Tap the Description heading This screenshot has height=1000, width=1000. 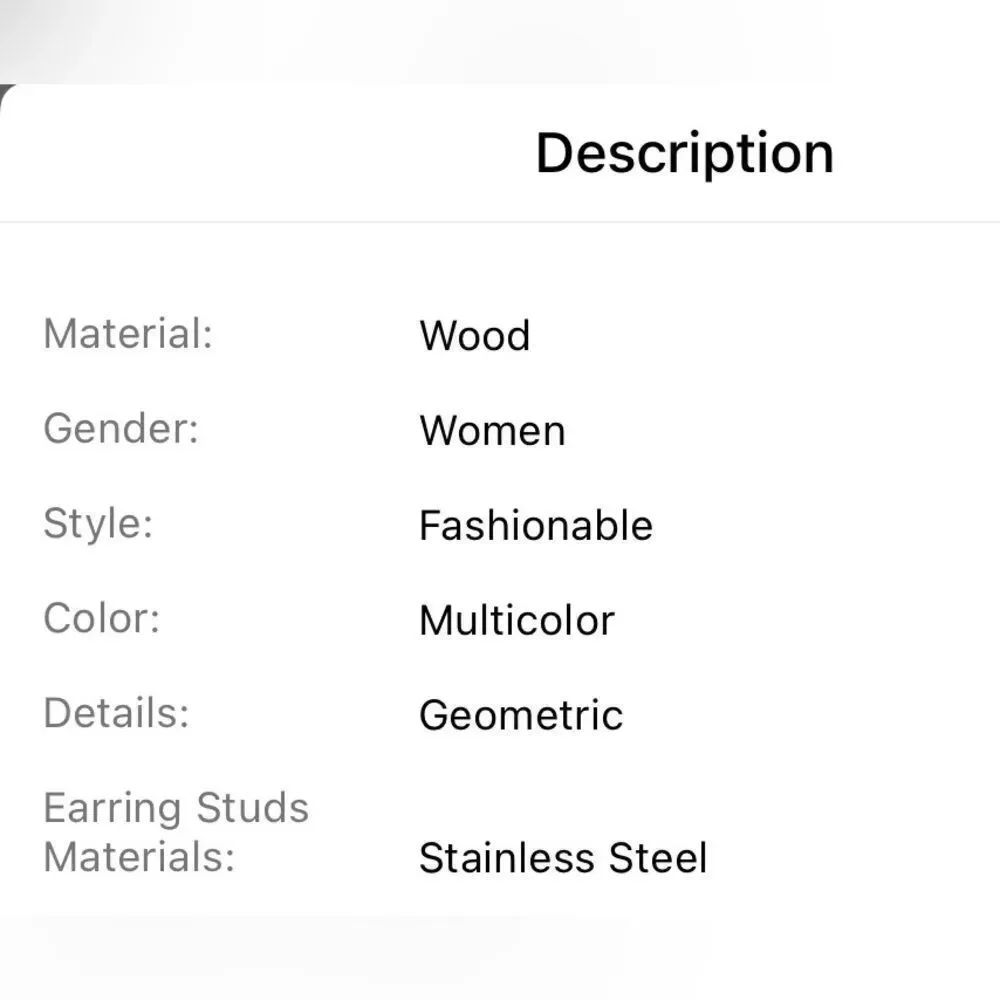[684, 153]
